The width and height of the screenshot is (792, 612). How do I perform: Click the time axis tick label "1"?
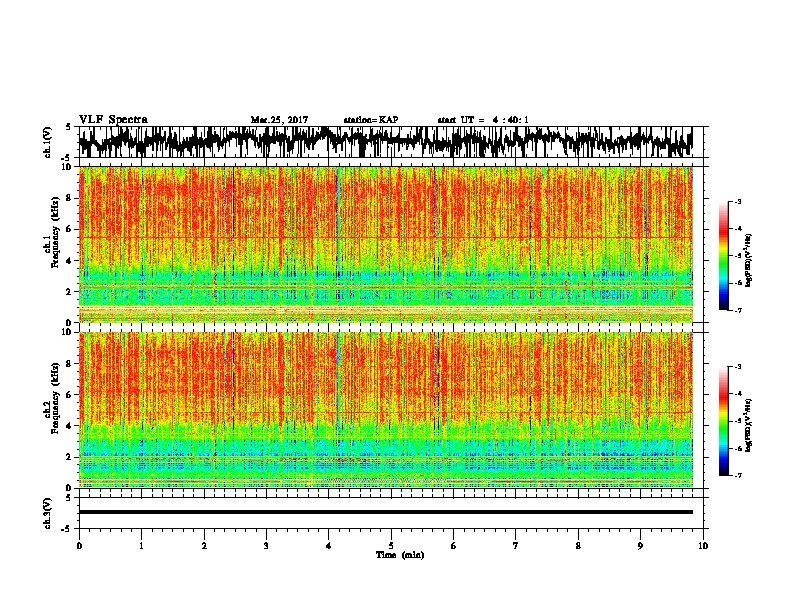coord(141,546)
